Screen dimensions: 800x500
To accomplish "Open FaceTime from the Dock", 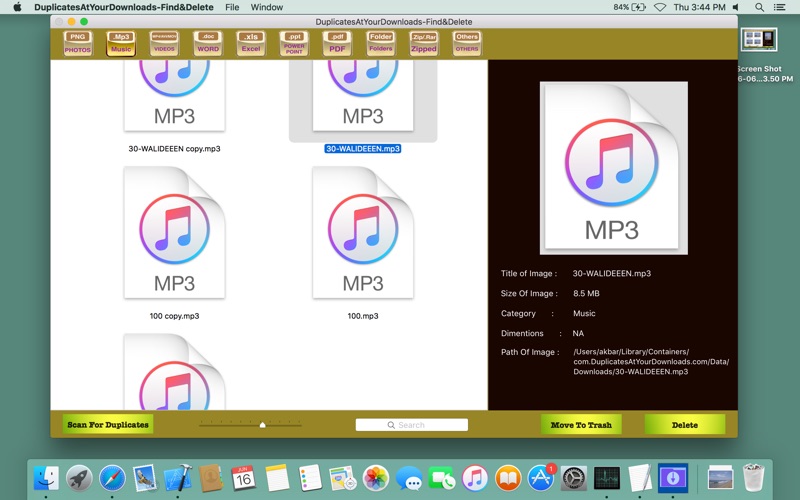I will [442, 479].
